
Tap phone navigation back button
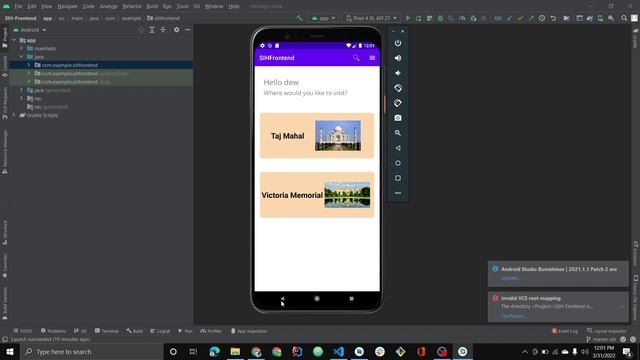pyautogui.click(x=282, y=299)
